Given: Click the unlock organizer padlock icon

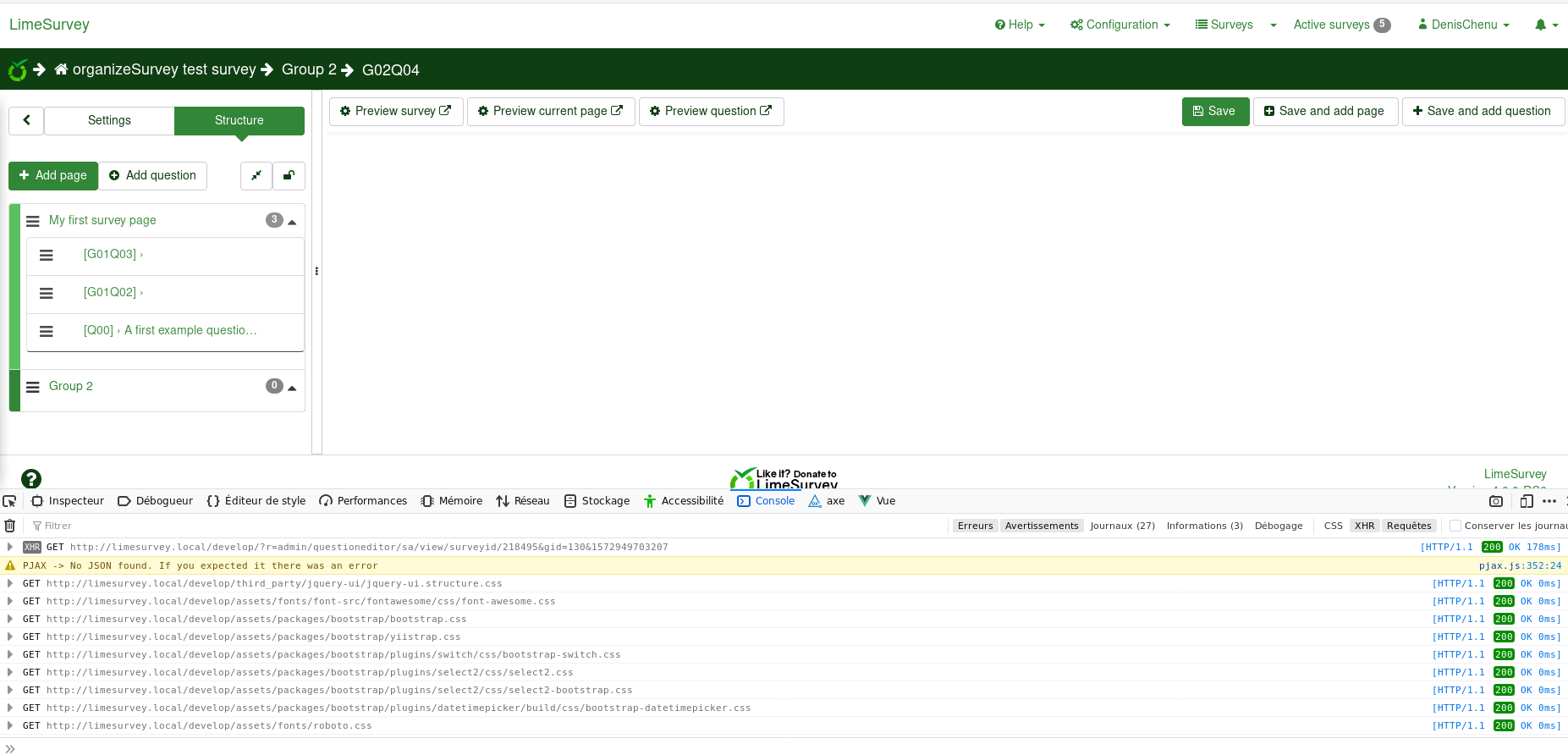Looking at the screenshot, I should 289,175.
